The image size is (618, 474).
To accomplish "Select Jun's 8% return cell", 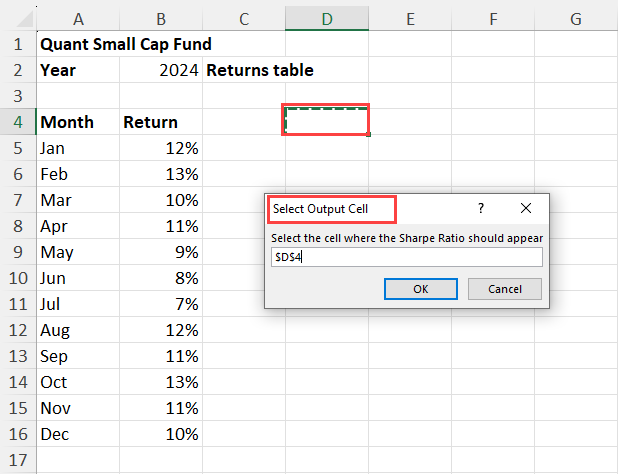I will coord(161,278).
